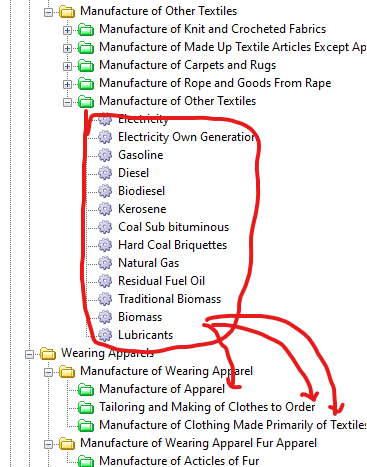This screenshot has width=367, height=467.
Task: Click gear icon next to Diesel
Action: click(x=105, y=173)
